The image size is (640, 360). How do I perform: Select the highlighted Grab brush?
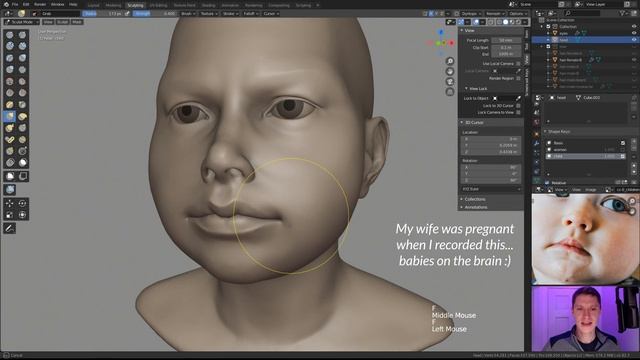click(10, 116)
